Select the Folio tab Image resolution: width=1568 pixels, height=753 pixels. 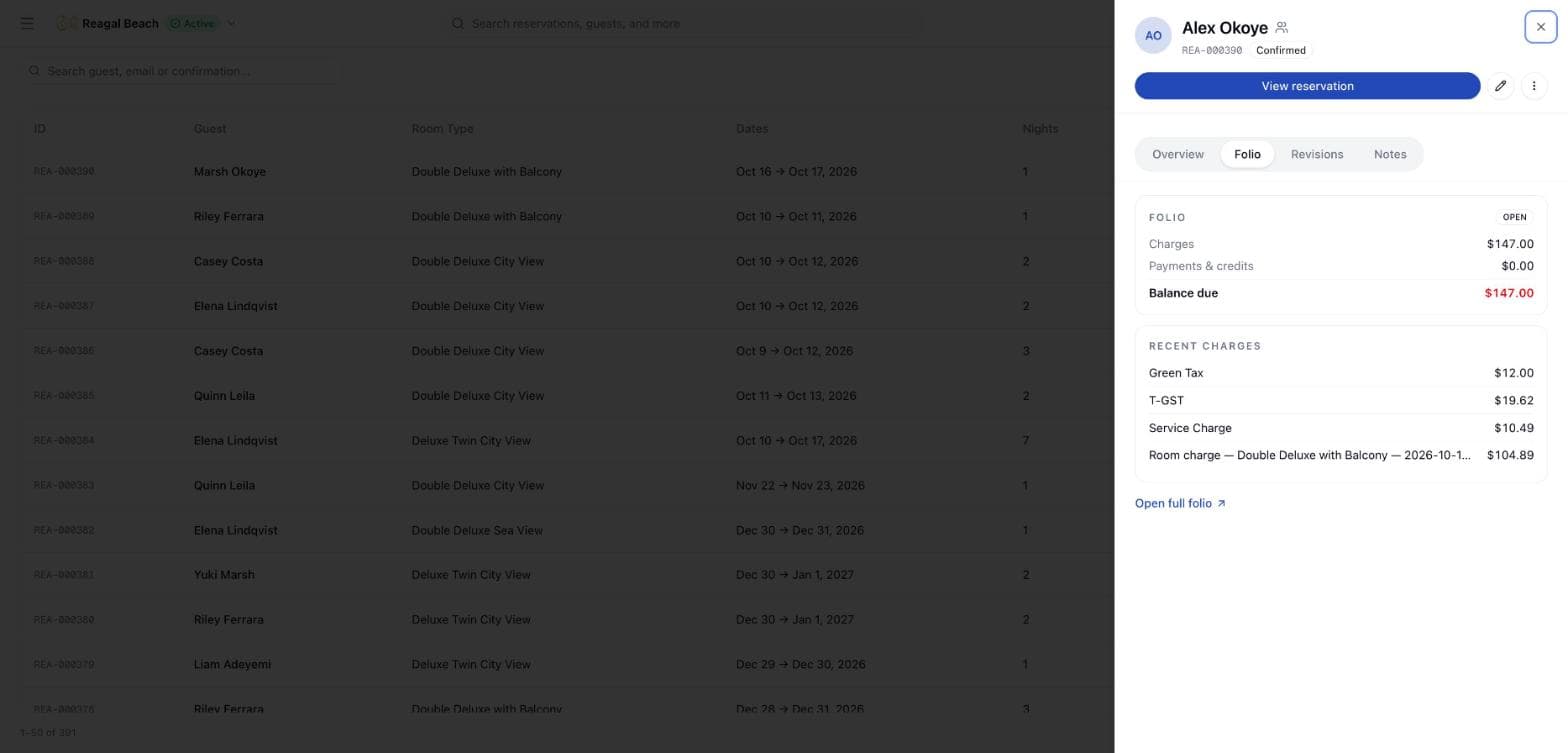[x=1247, y=154]
